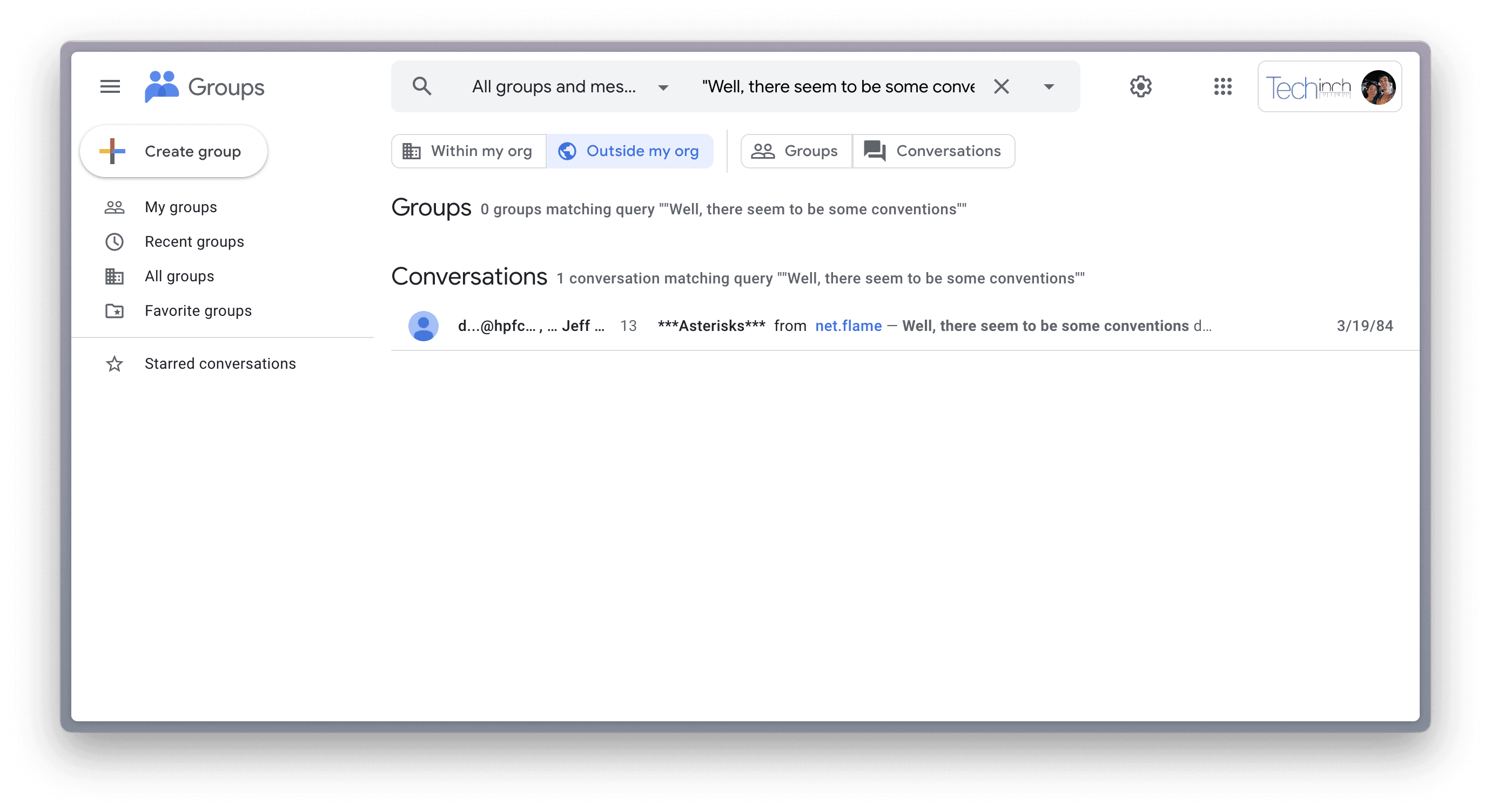The image size is (1491, 812).
Task: Open the account profile avatar
Action: tap(1378, 87)
